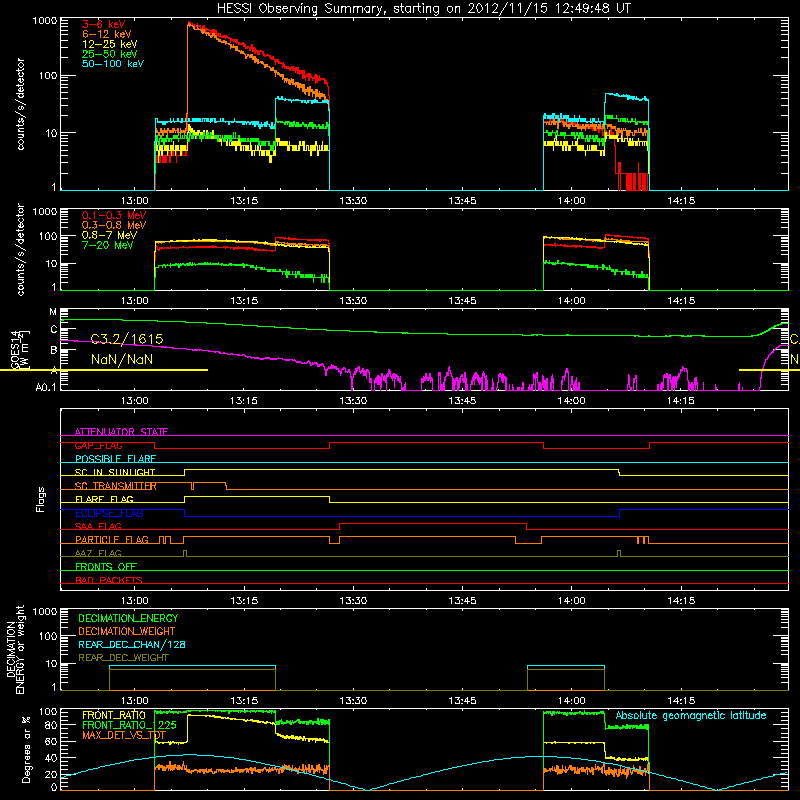Click the BAD_PACKETS flag label
The image size is (800, 800).
(109, 580)
